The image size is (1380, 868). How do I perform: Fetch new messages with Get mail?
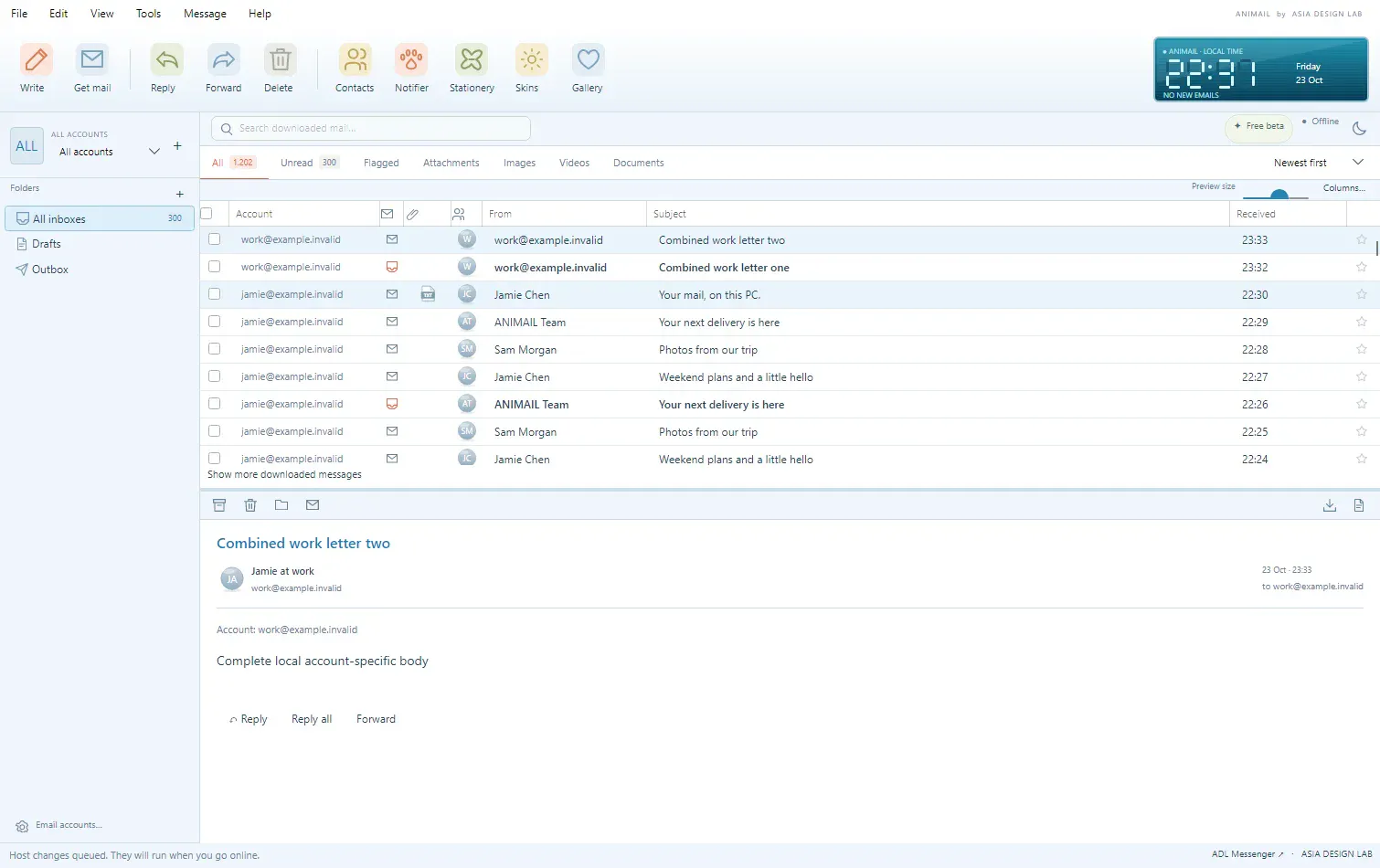92,60
